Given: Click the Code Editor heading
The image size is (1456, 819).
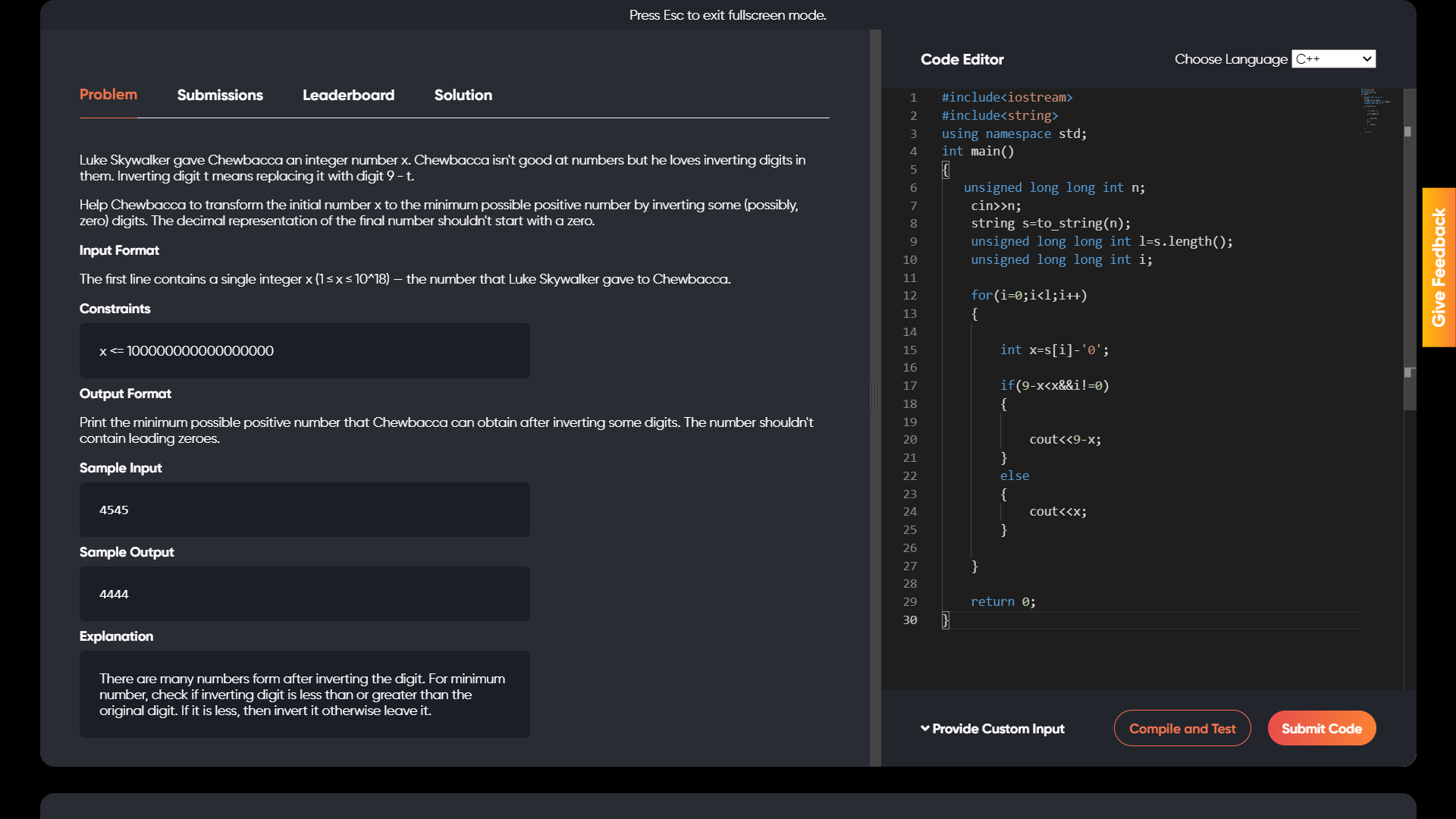Looking at the screenshot, I should pos(962,59).
